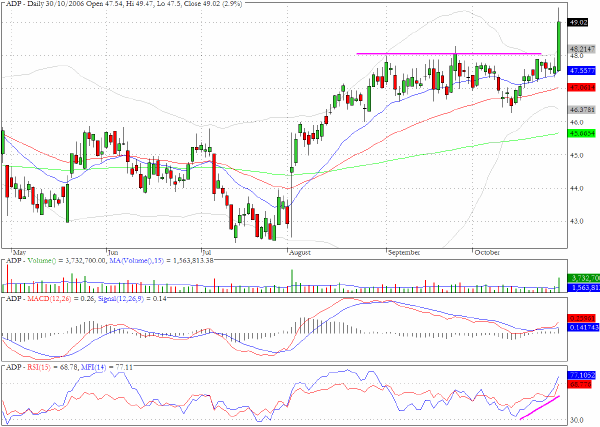Click the blue 0.141743 signal value tag
The width and height of the screenshot is (600, 427).
(x=583, y=328)
